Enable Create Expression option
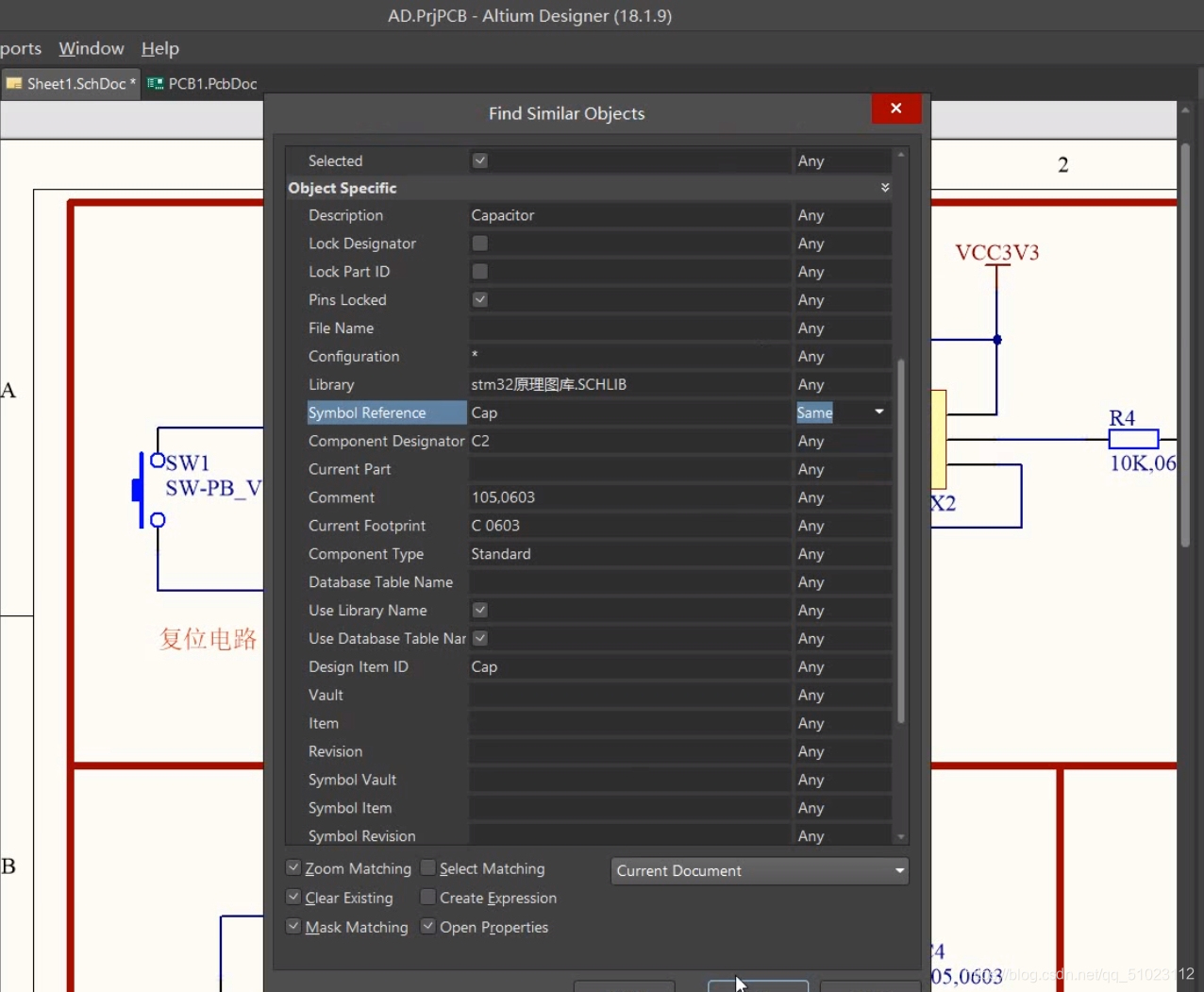Viewport: 1204px width, 992px height. coord(428,897)
